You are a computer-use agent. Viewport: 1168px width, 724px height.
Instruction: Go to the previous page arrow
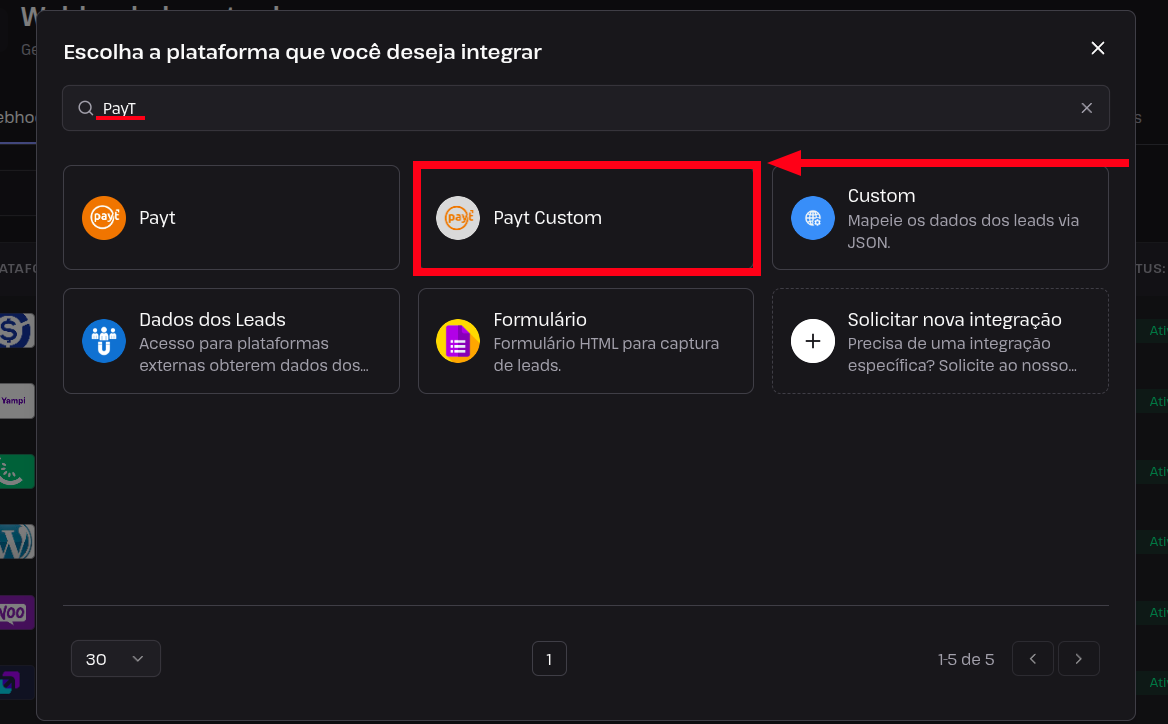pyautogui.click(x=1032, y=658)
